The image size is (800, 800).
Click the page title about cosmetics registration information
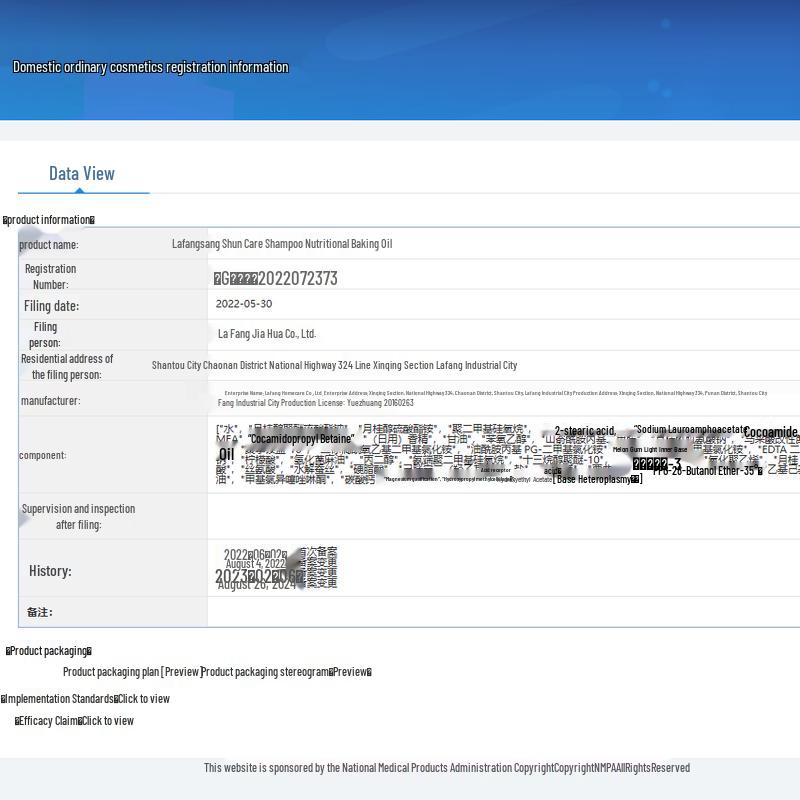150,67
